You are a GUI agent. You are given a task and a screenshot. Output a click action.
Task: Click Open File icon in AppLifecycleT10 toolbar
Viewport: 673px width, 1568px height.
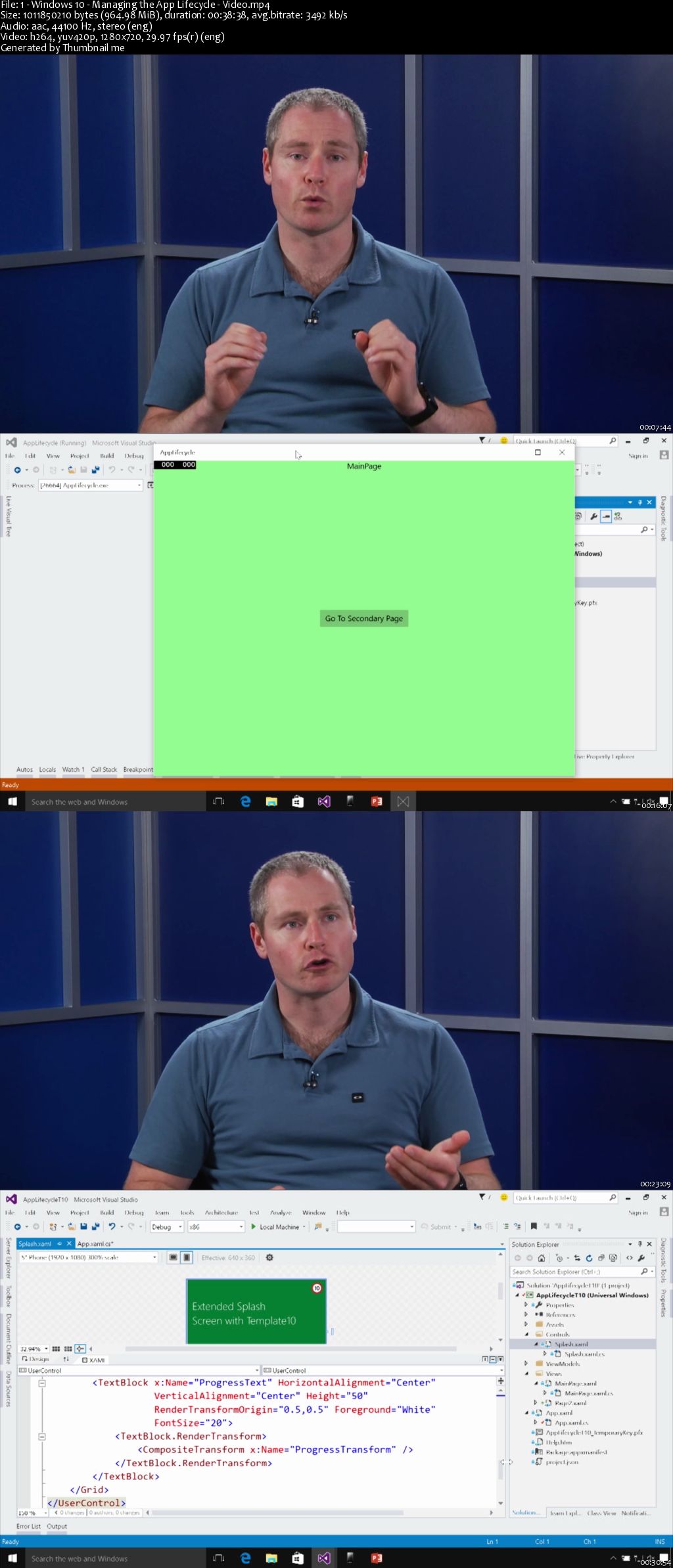point(72,1226)
